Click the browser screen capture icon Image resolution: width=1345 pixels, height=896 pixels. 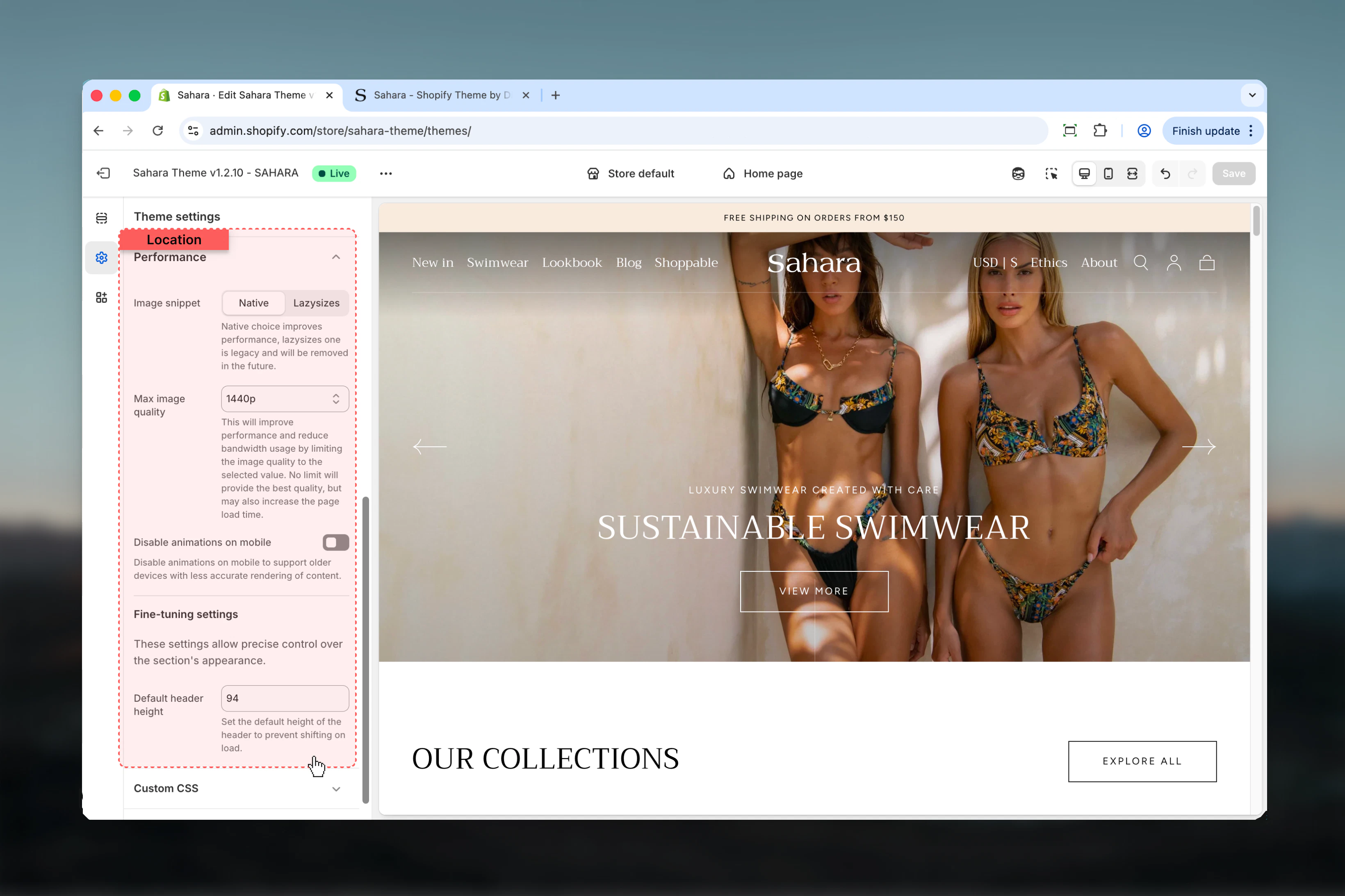(1069, 131)
